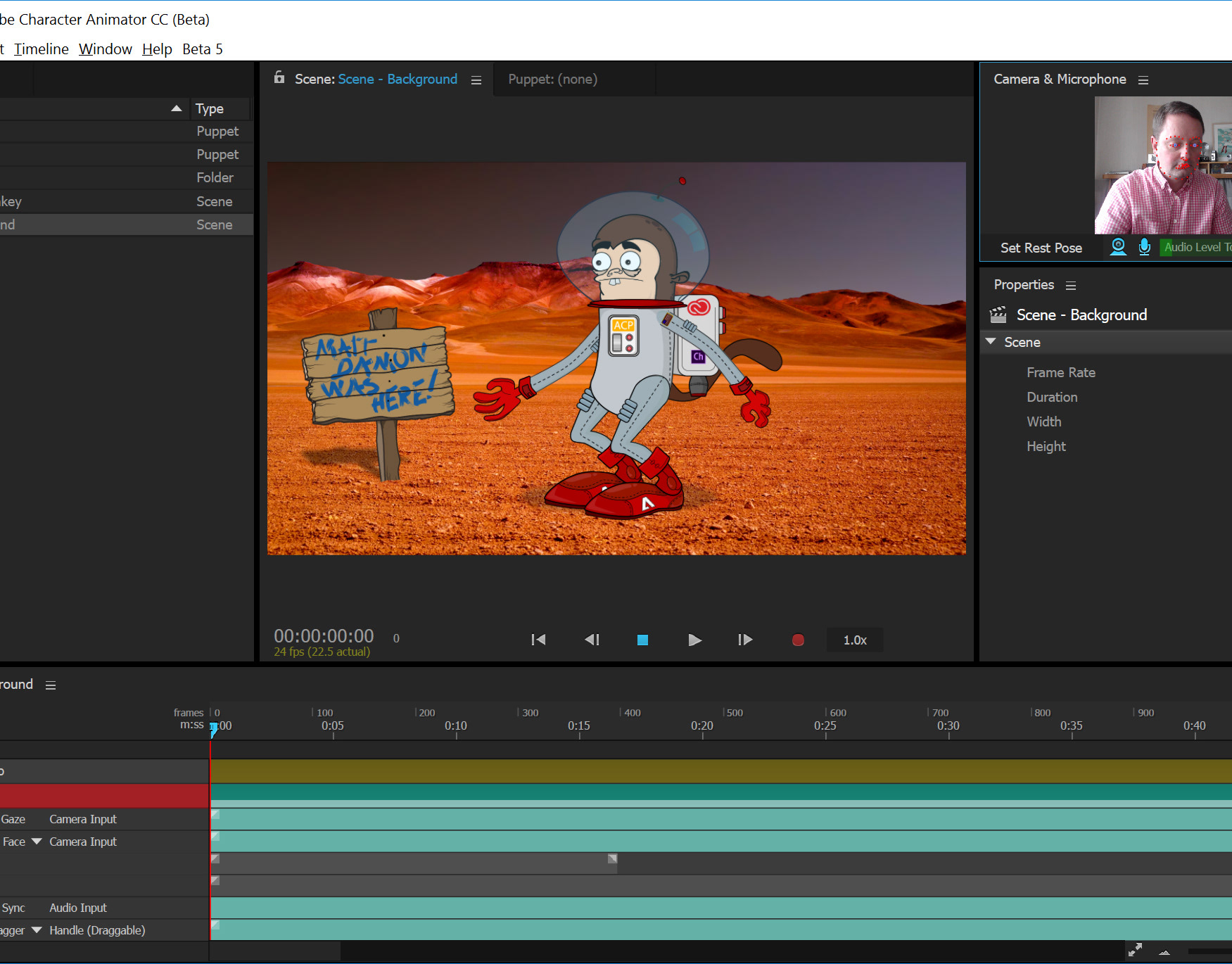Image resolution: width=1232 pixels, height=964 pixels.
Task: Click the red dot handle above the helmet
Action: tap(682, 181)
